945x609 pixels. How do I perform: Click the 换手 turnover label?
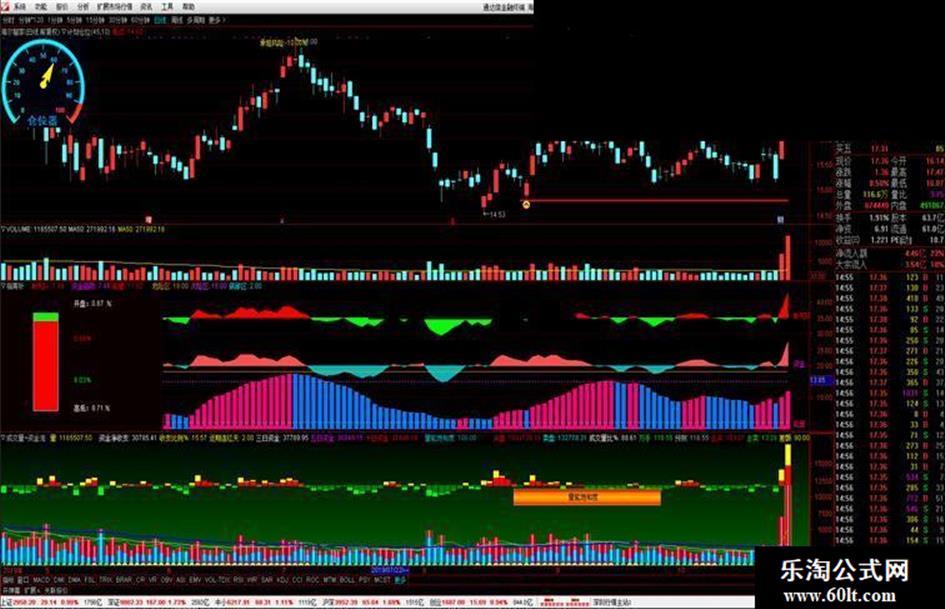pyautogui.click(x=843, y=218)
